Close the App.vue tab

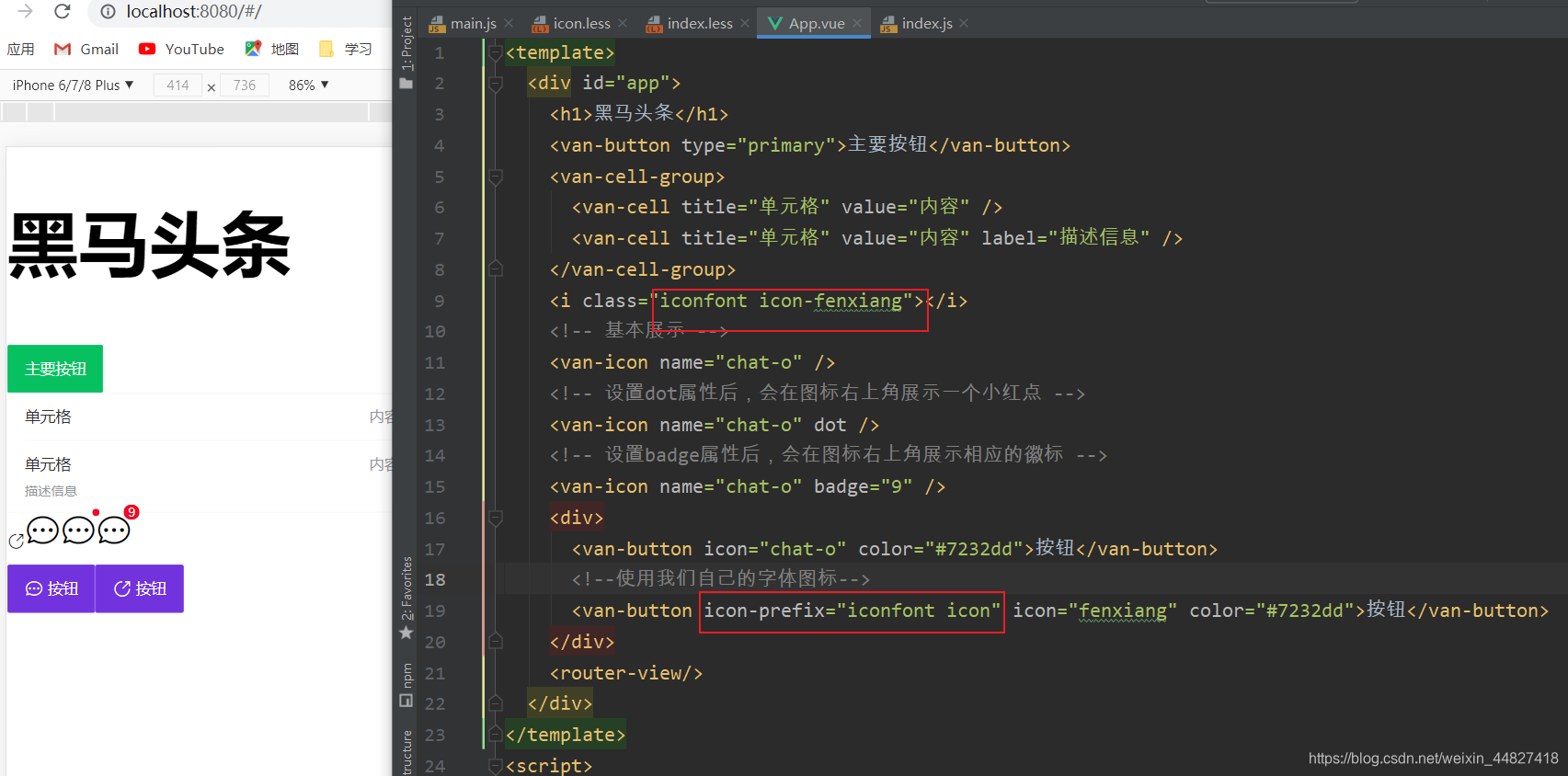click(x=857, y=23)
